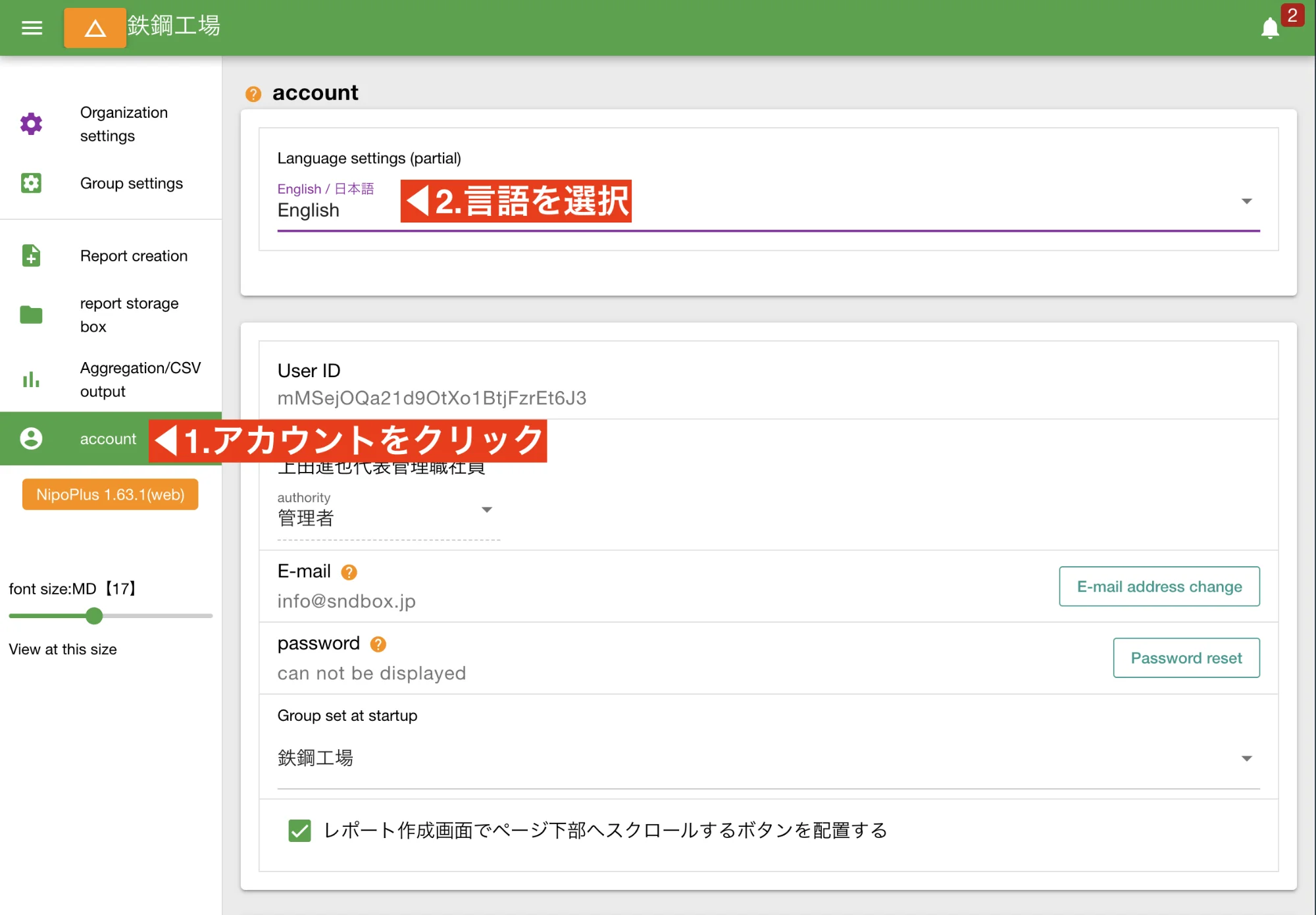Click the Aggregation/CSV output chart icon
Viewport: 1316px width, 915px height.
[x=31, y=379]
